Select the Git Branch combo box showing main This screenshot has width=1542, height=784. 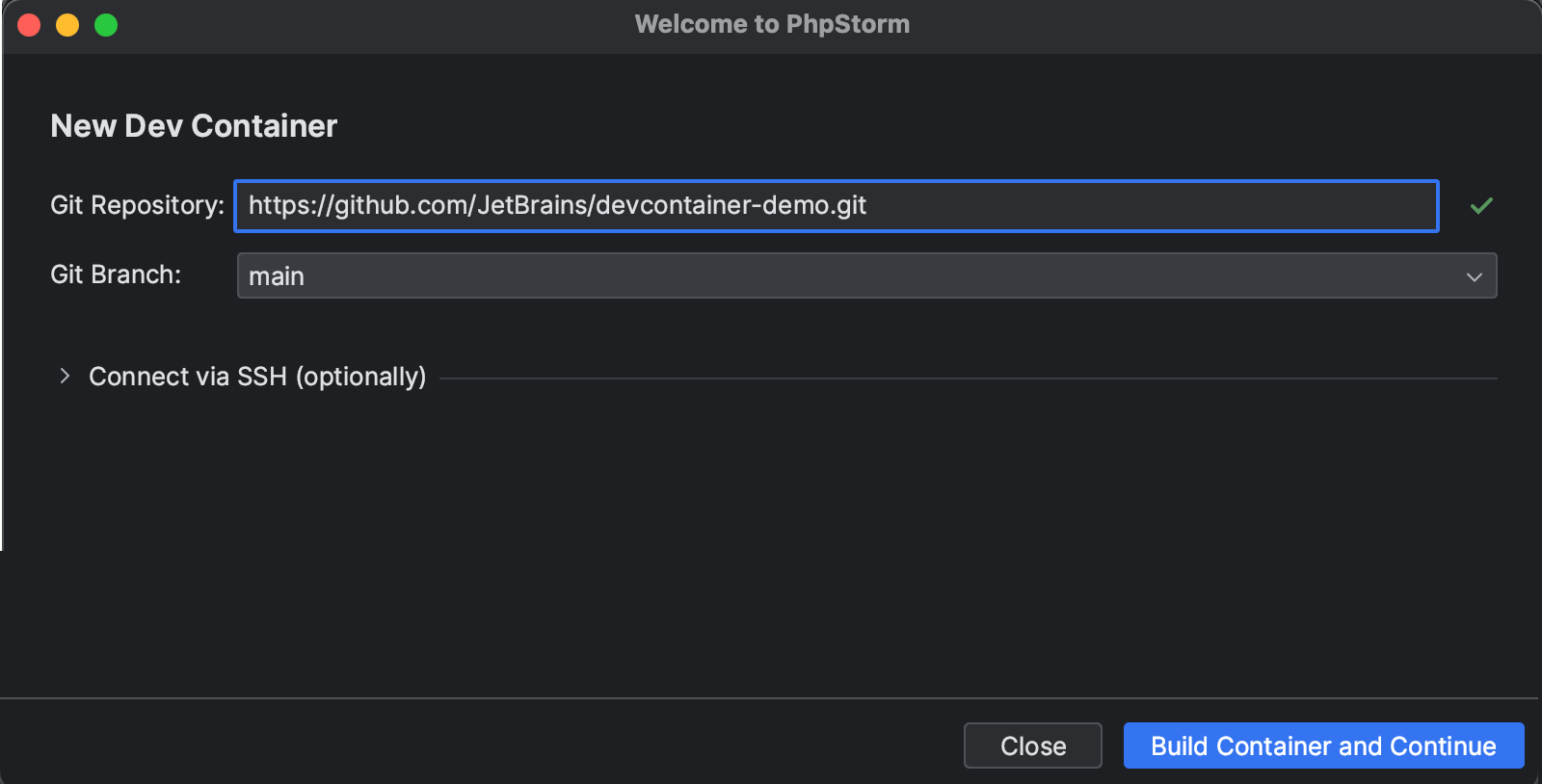pyautogui.click(x=848, y=276)
